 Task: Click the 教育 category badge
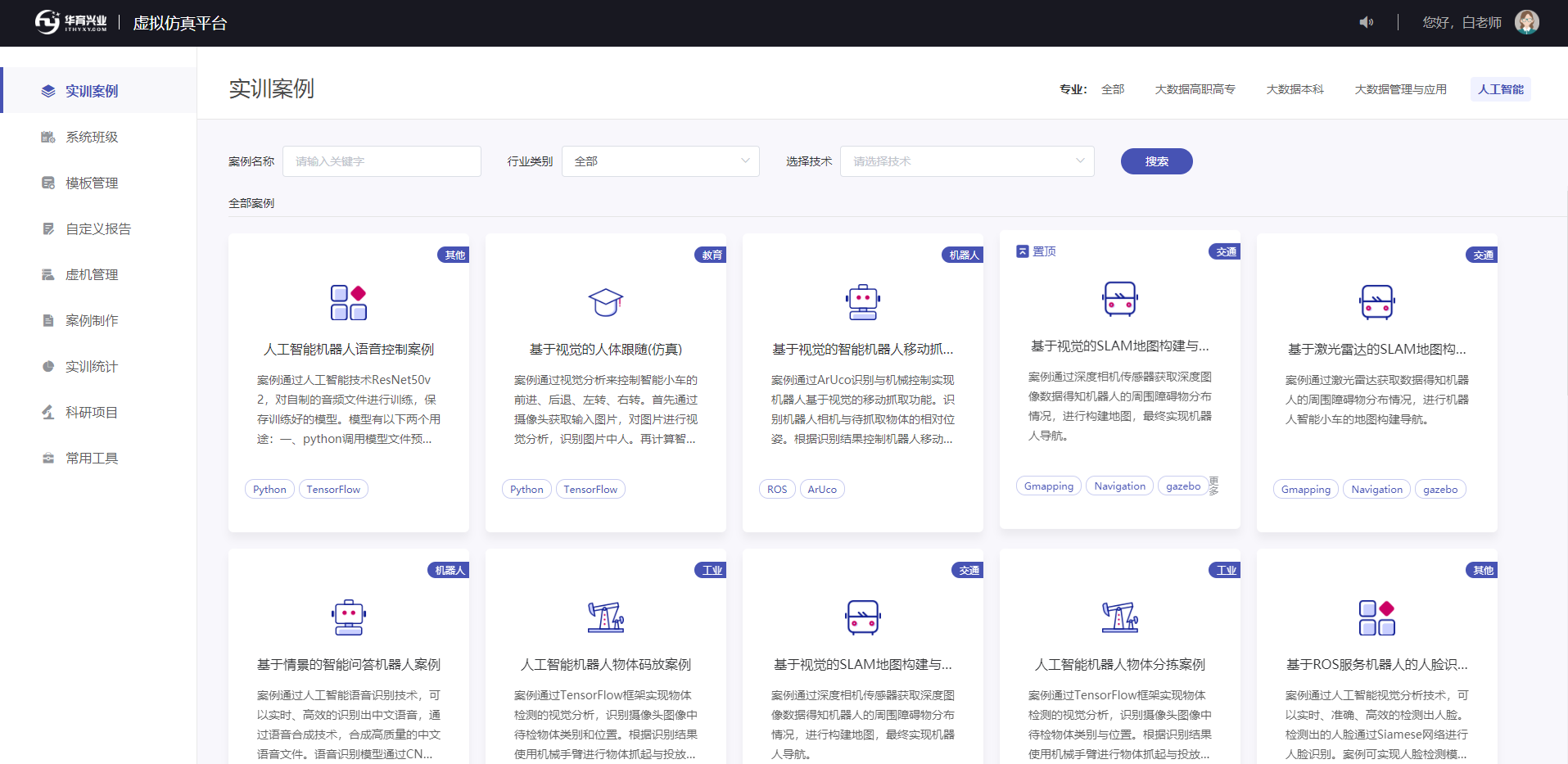tap(711, 255)
